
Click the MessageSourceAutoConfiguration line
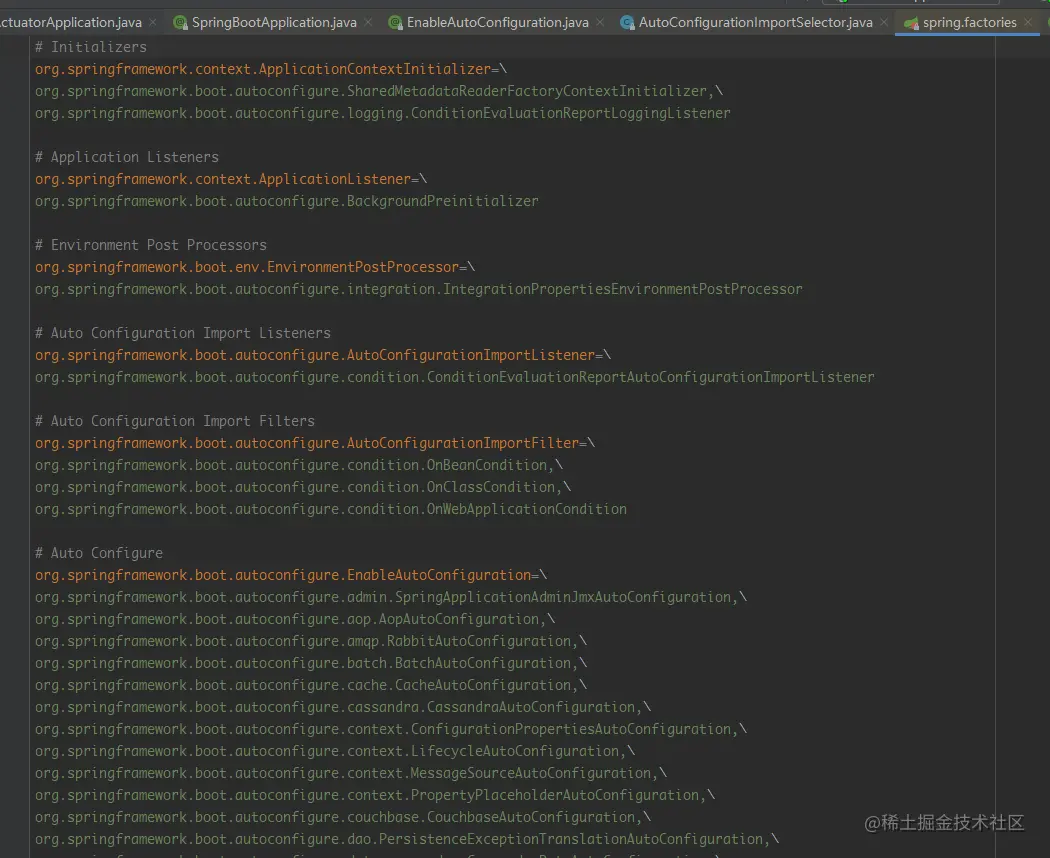(x=351, y=774)
